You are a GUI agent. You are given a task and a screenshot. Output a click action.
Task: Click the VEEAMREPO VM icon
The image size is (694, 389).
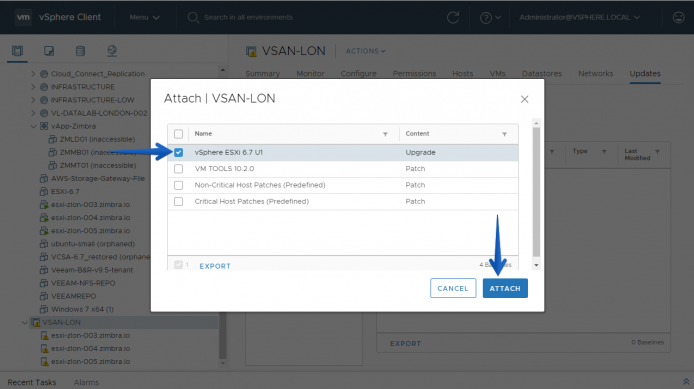click(x=44, y=296)
